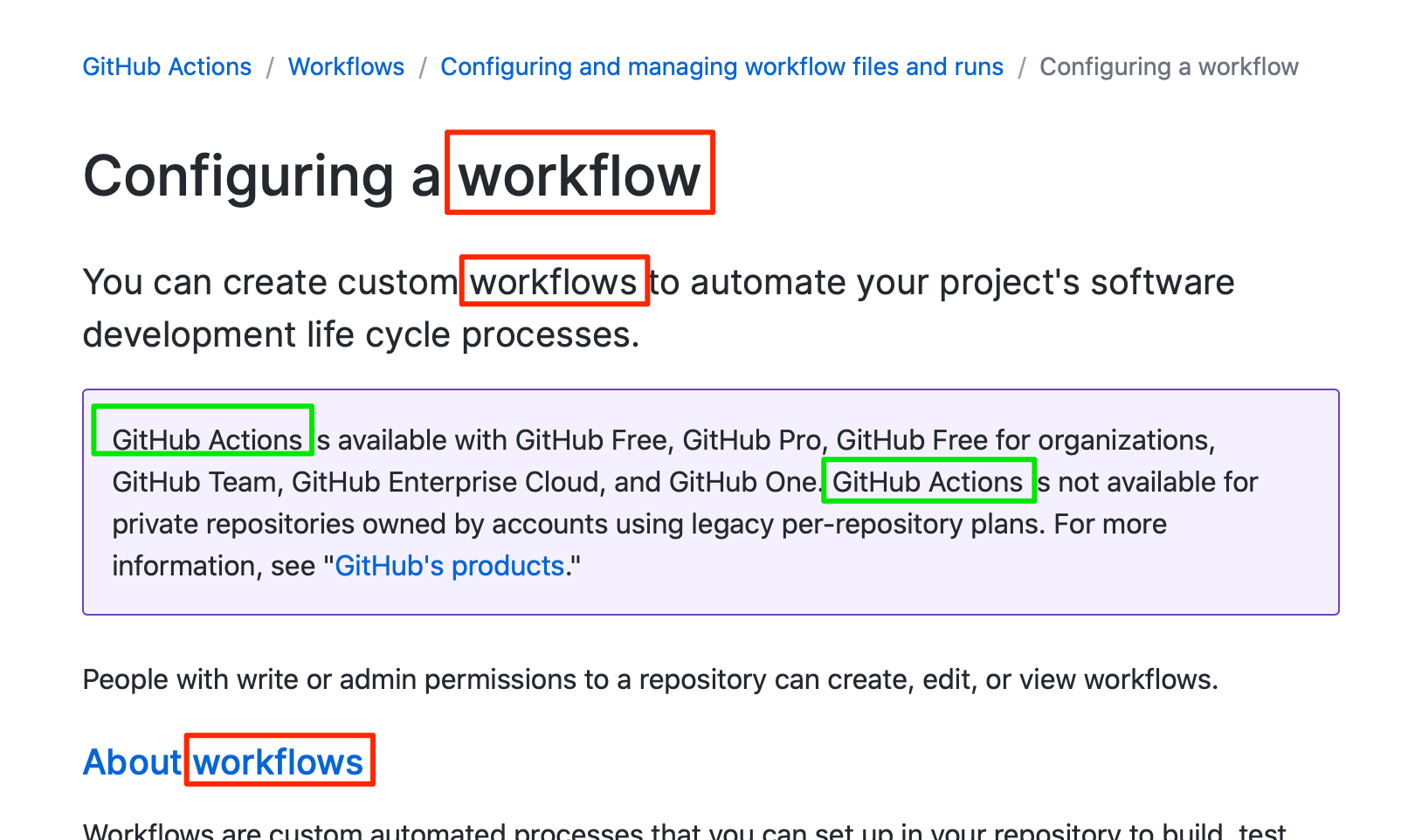Image resolution: width=1415 pixels, height=840 pixels.
Task: Click the About workflows heading link
Action: (x=223, y=762)
